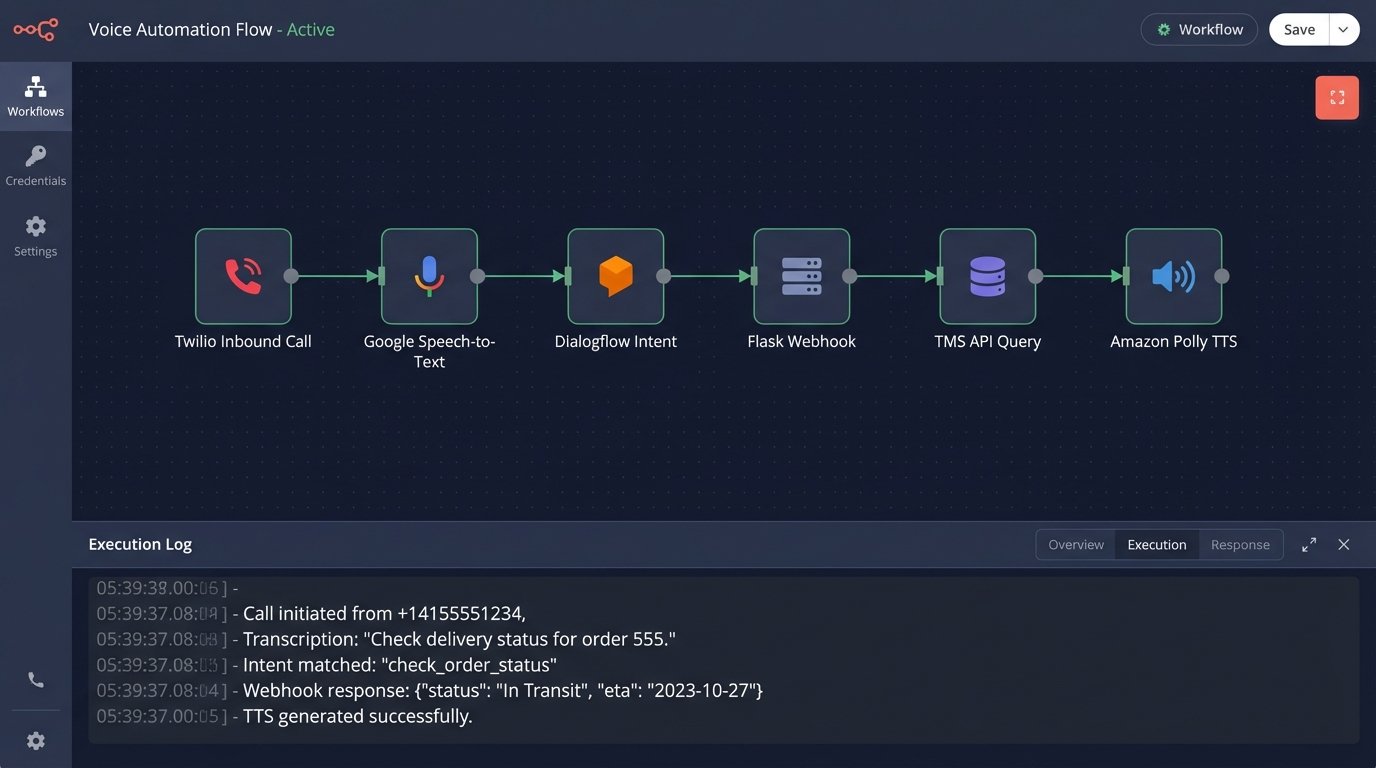The height and width of the screenshot is (768, 1376).
Task: Open the Dialogflow Intent node
Action: (x=615, y=276)
